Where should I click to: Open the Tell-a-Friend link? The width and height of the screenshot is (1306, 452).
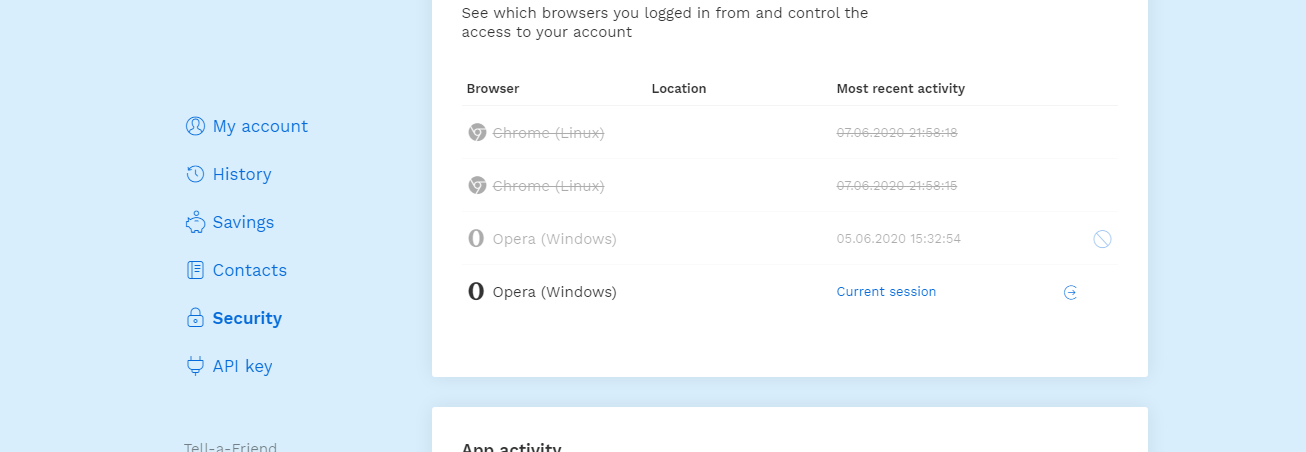pyautogui.click(x=230, y=447)
